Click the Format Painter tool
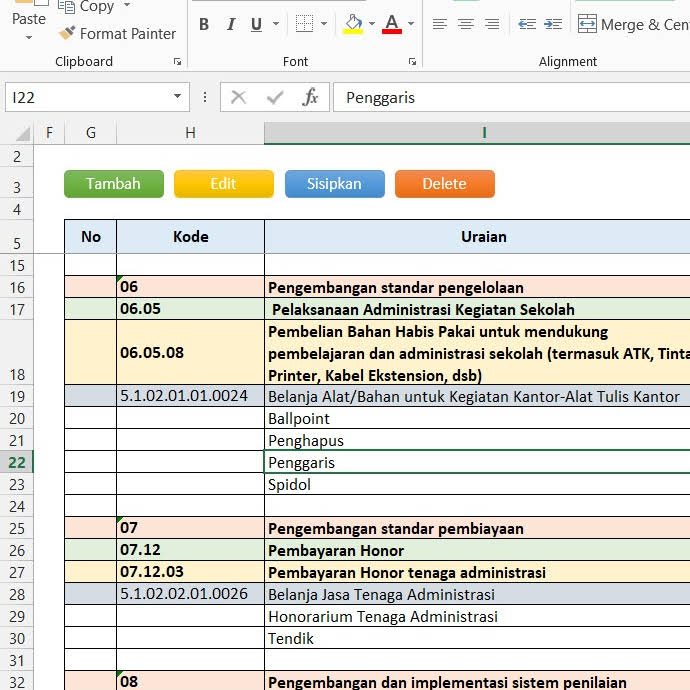 (117, 34)
